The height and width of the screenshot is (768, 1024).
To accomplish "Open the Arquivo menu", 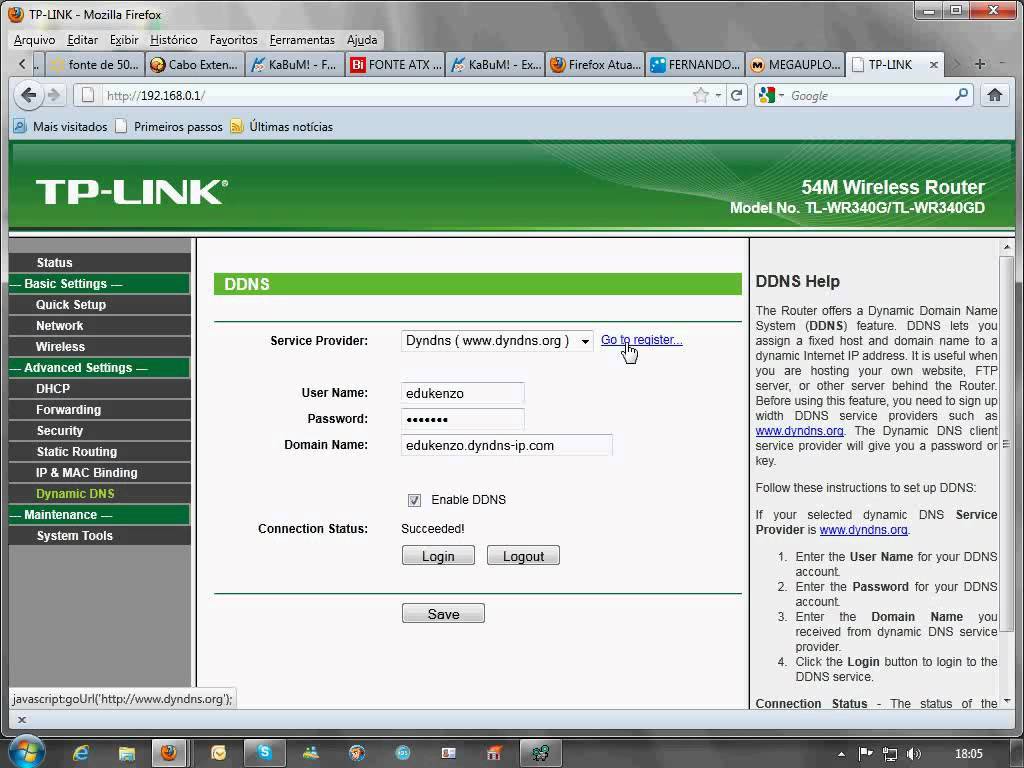I will [35, 40].
